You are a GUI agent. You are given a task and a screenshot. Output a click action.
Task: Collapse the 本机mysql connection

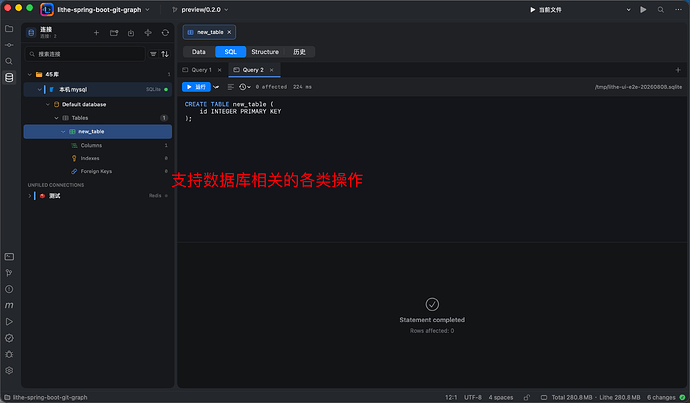pos(39,89)
